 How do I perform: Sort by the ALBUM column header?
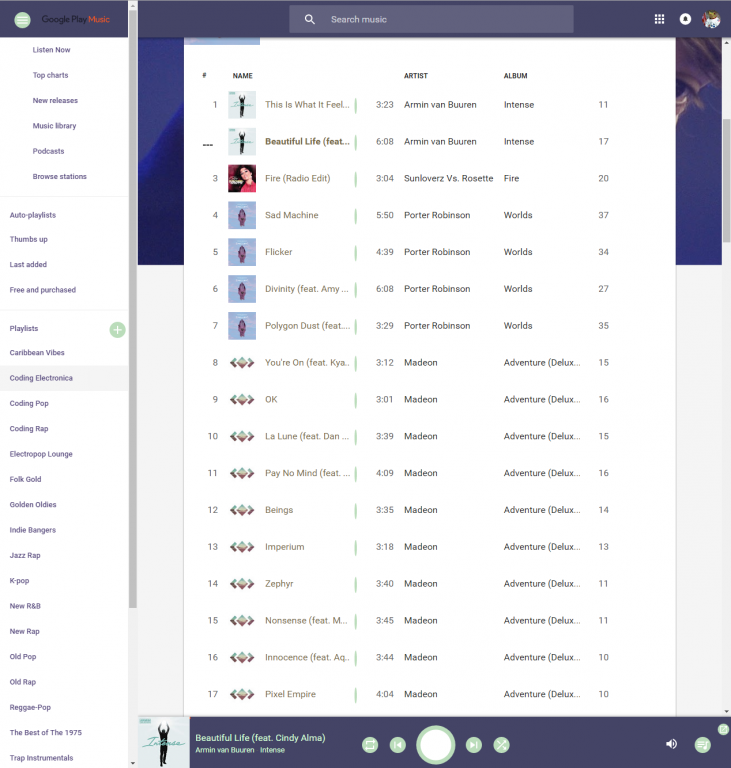tap(515, 76)
